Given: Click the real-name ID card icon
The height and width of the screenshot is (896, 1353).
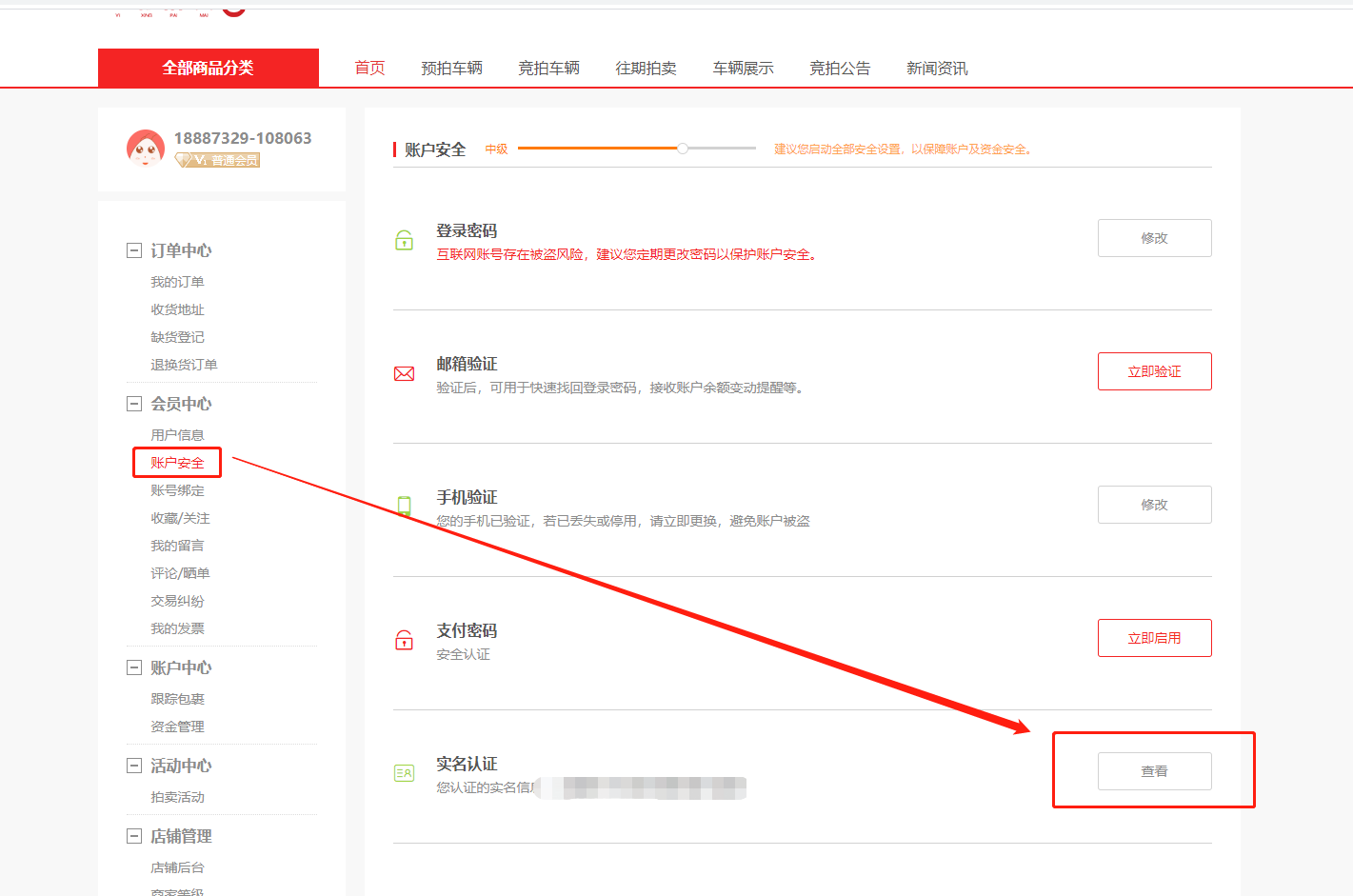Looking at the screenshot, I should pyautogui.click(x=404, y=773).
